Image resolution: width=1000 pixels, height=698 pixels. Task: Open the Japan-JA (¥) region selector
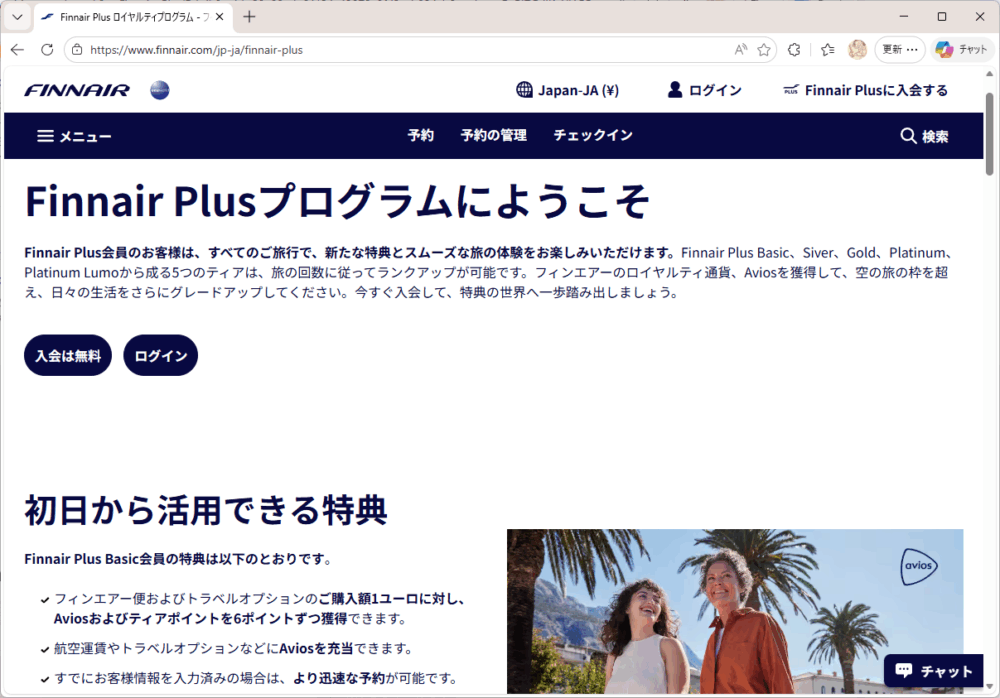[x=567, y=90]
